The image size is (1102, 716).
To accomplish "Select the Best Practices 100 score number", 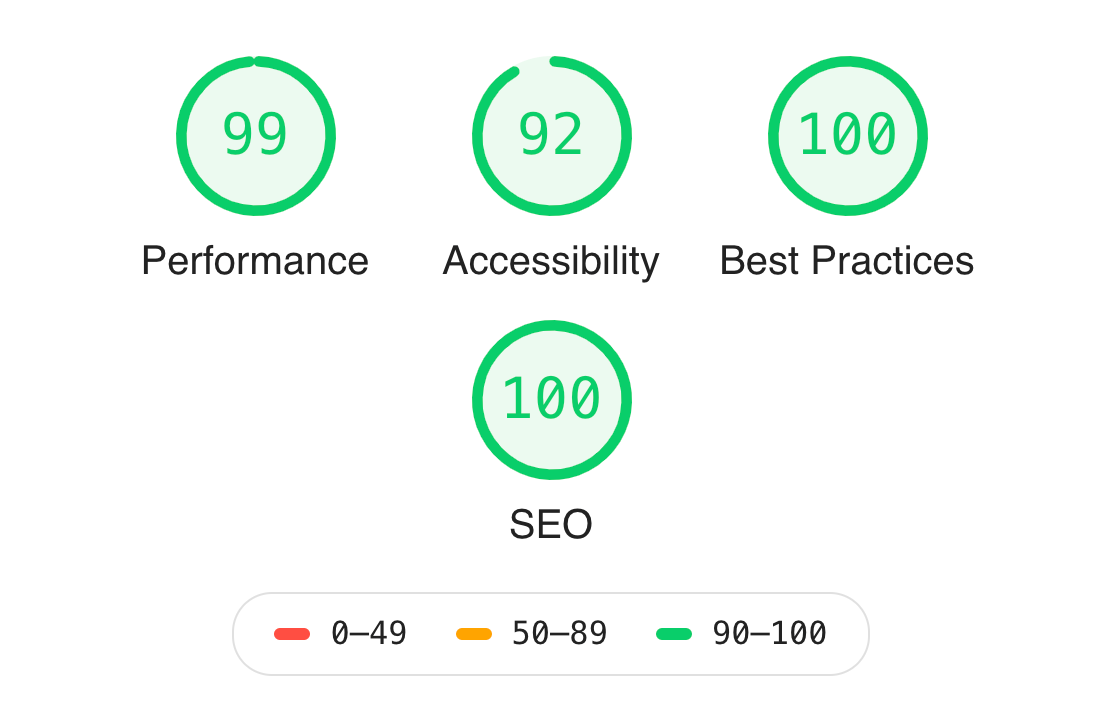I will point(848,134).
